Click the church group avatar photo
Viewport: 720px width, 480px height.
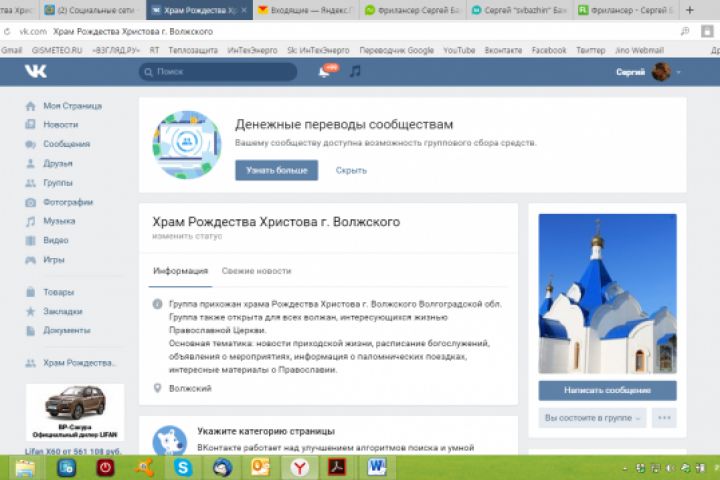[607, 294]
